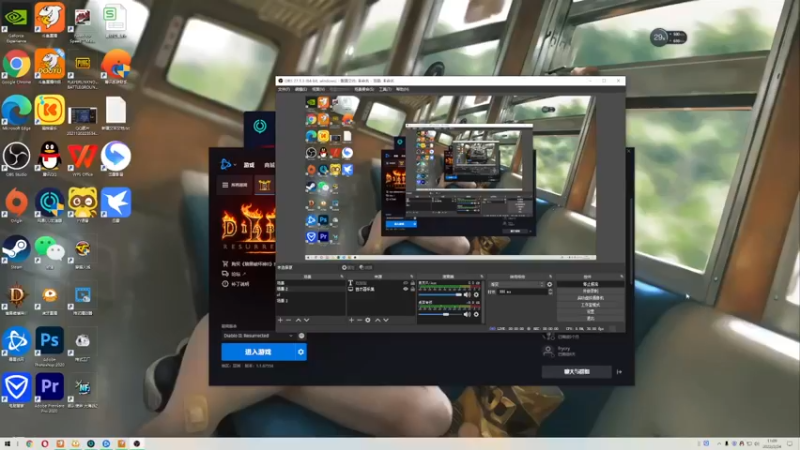Open transition properties gear in Scene Transitions
The height and width of the screenshot is (450, 800).
click(549, 284)
